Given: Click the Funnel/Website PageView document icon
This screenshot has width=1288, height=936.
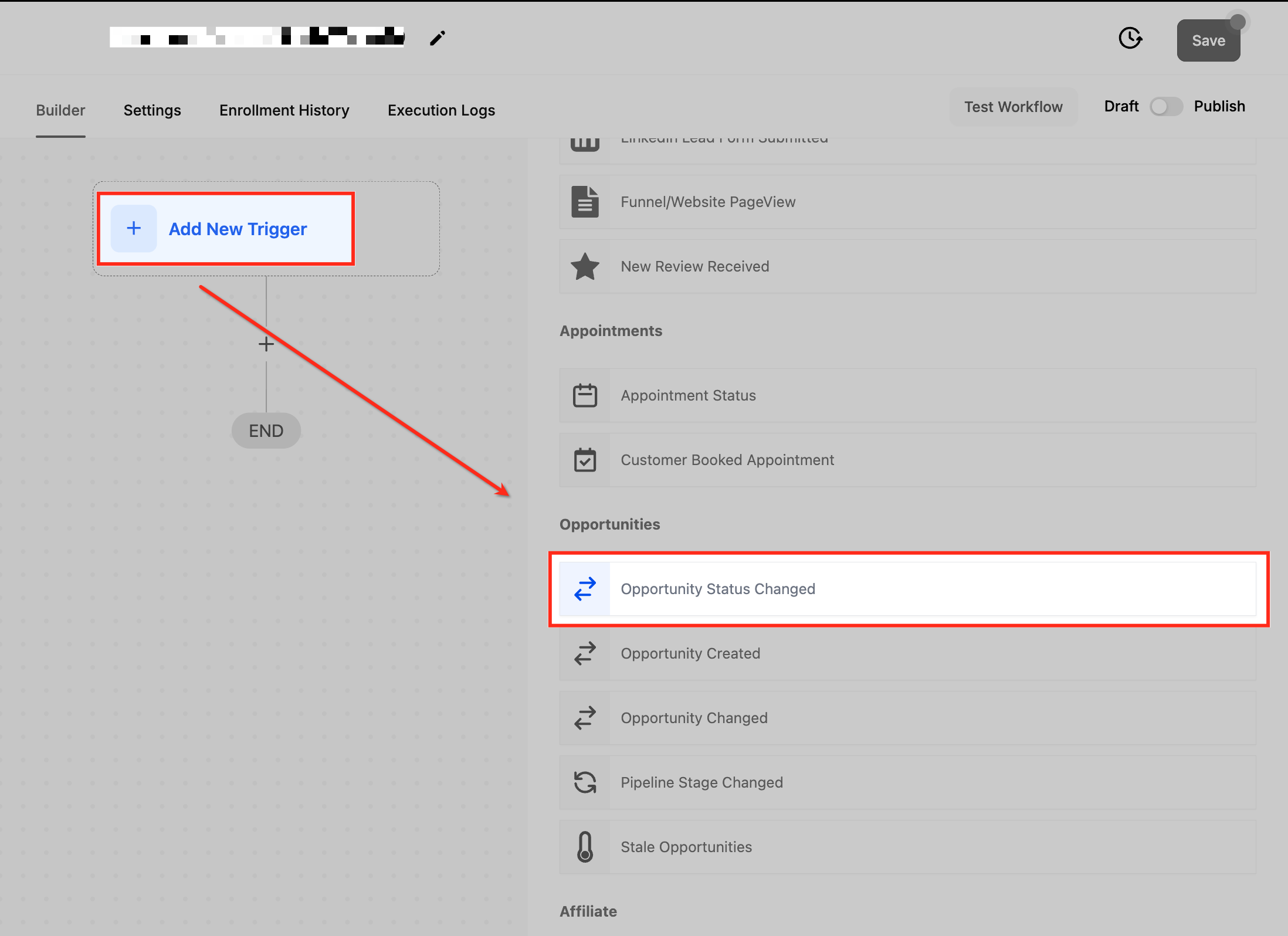Looking at the screenshot, I should click(x=585, y=202).
